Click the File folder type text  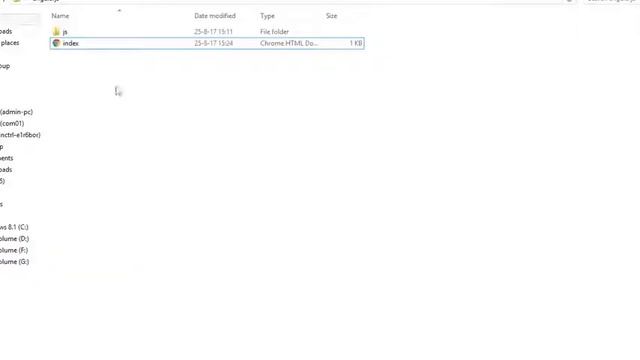click(x=274, y=31)
